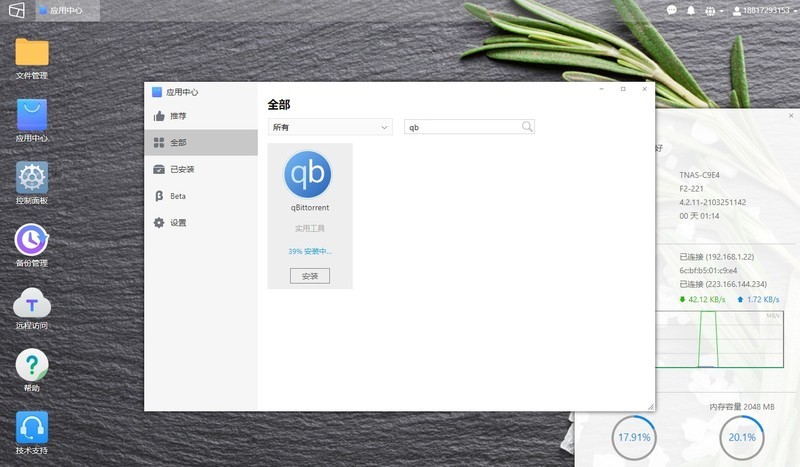Screen dimensions: 800x467
Task: Open the messages chat bubble icon
Action: point(671,10)
